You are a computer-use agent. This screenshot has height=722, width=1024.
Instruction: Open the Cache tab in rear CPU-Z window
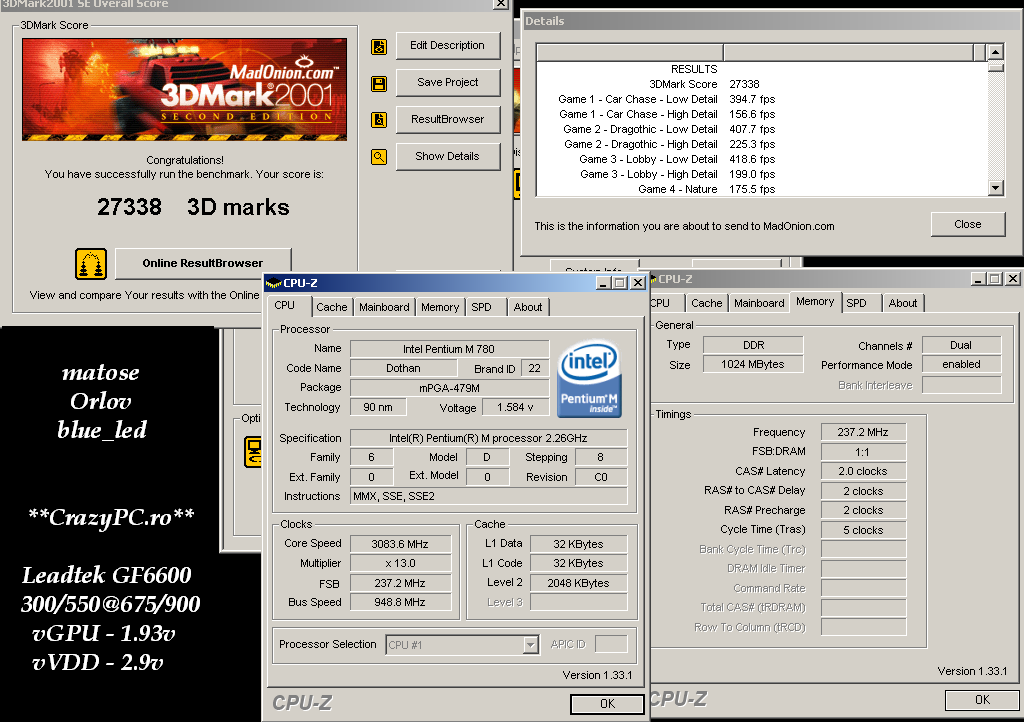707,303
